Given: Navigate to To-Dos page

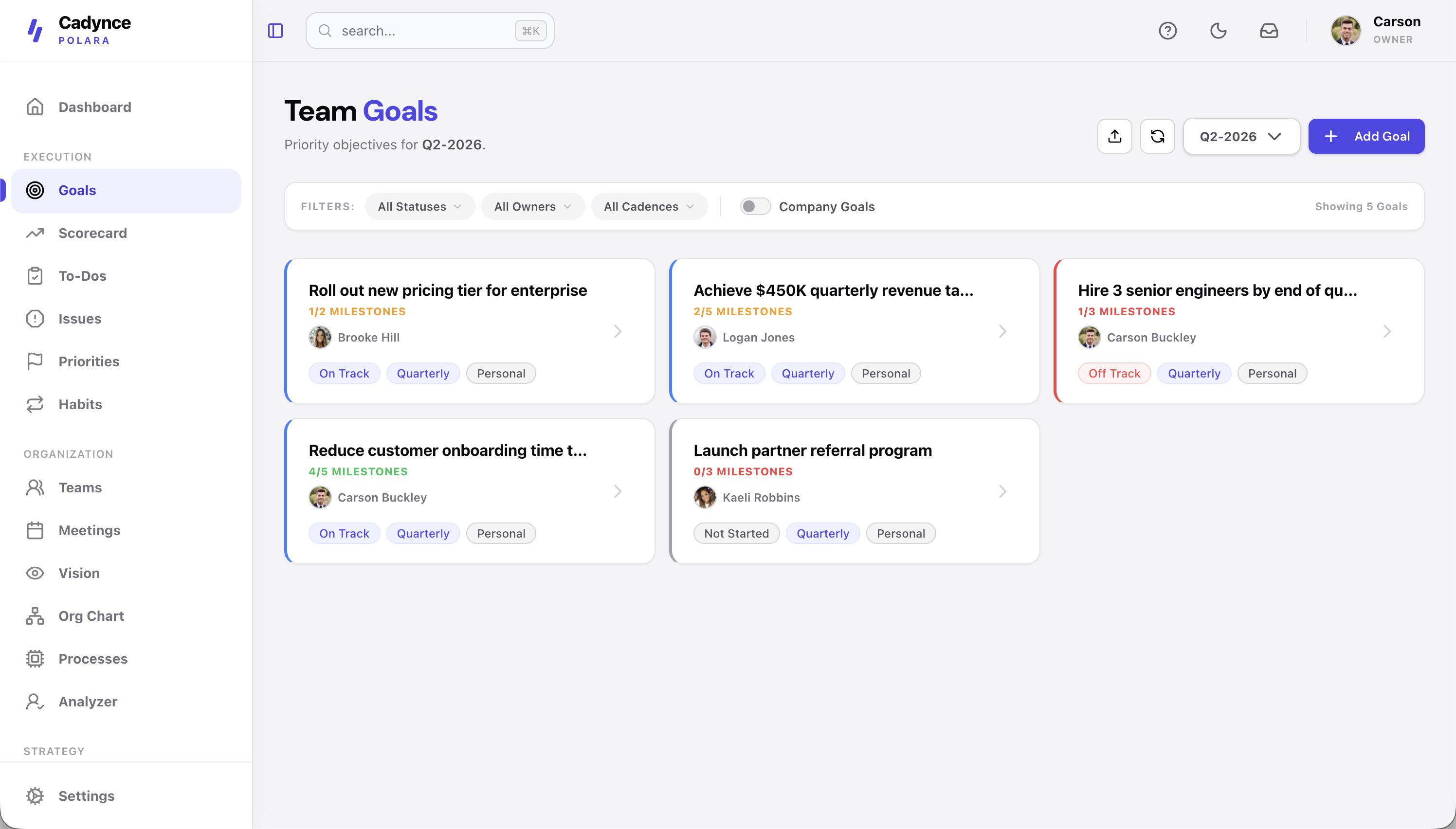Looking at the screenshot, I should click(126, 275).
